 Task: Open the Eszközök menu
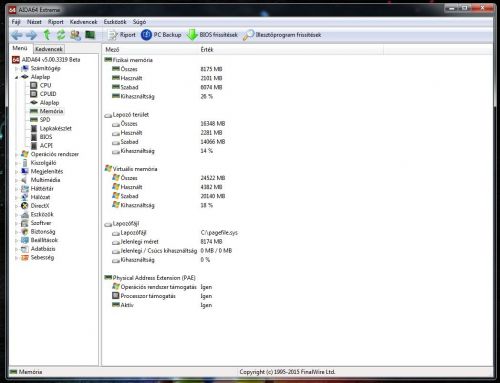pos(115,22)
